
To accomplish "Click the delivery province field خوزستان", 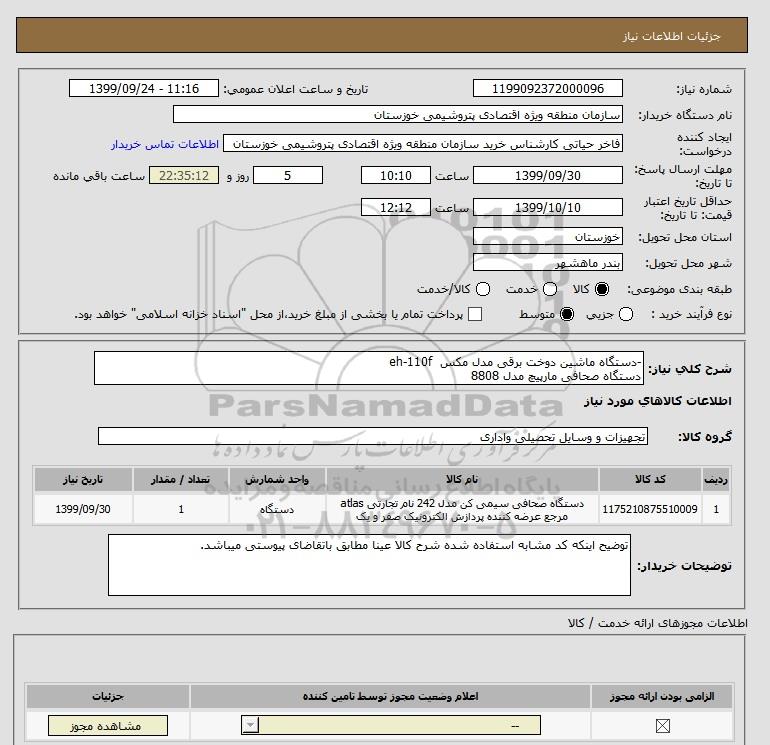I will click(x=548, y=237).
